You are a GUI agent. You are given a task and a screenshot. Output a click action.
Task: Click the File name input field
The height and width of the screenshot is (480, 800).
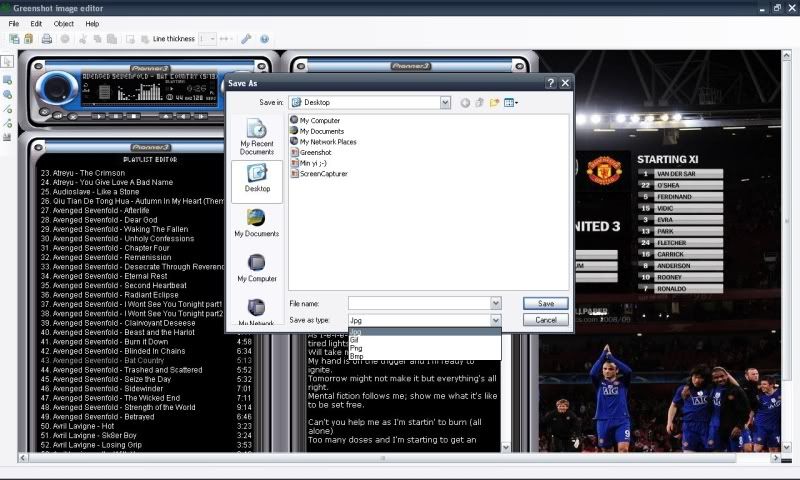tap(419, 303)
